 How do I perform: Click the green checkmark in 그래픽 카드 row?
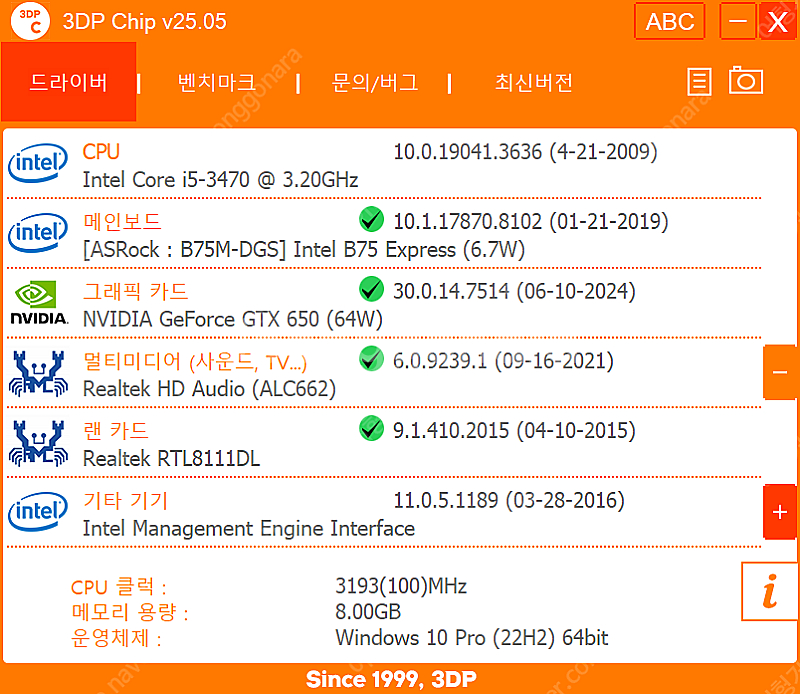click(371, 289)
